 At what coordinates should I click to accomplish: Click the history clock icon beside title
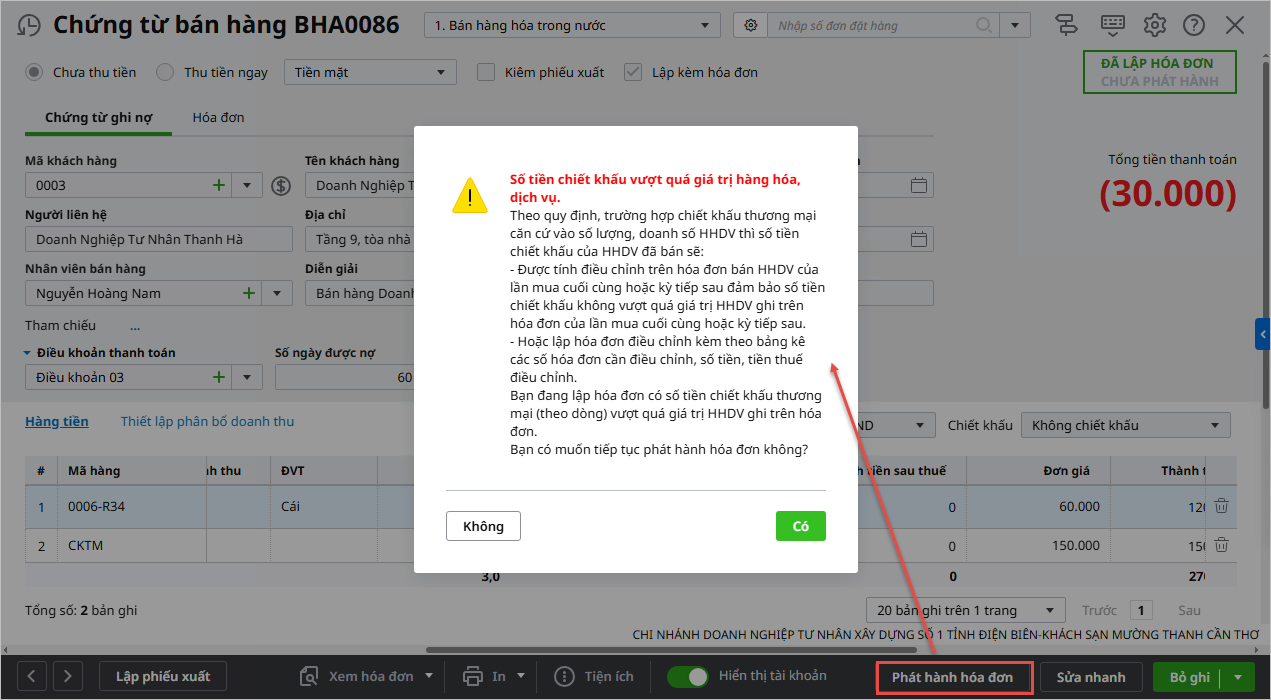click(x=30, y=25)
